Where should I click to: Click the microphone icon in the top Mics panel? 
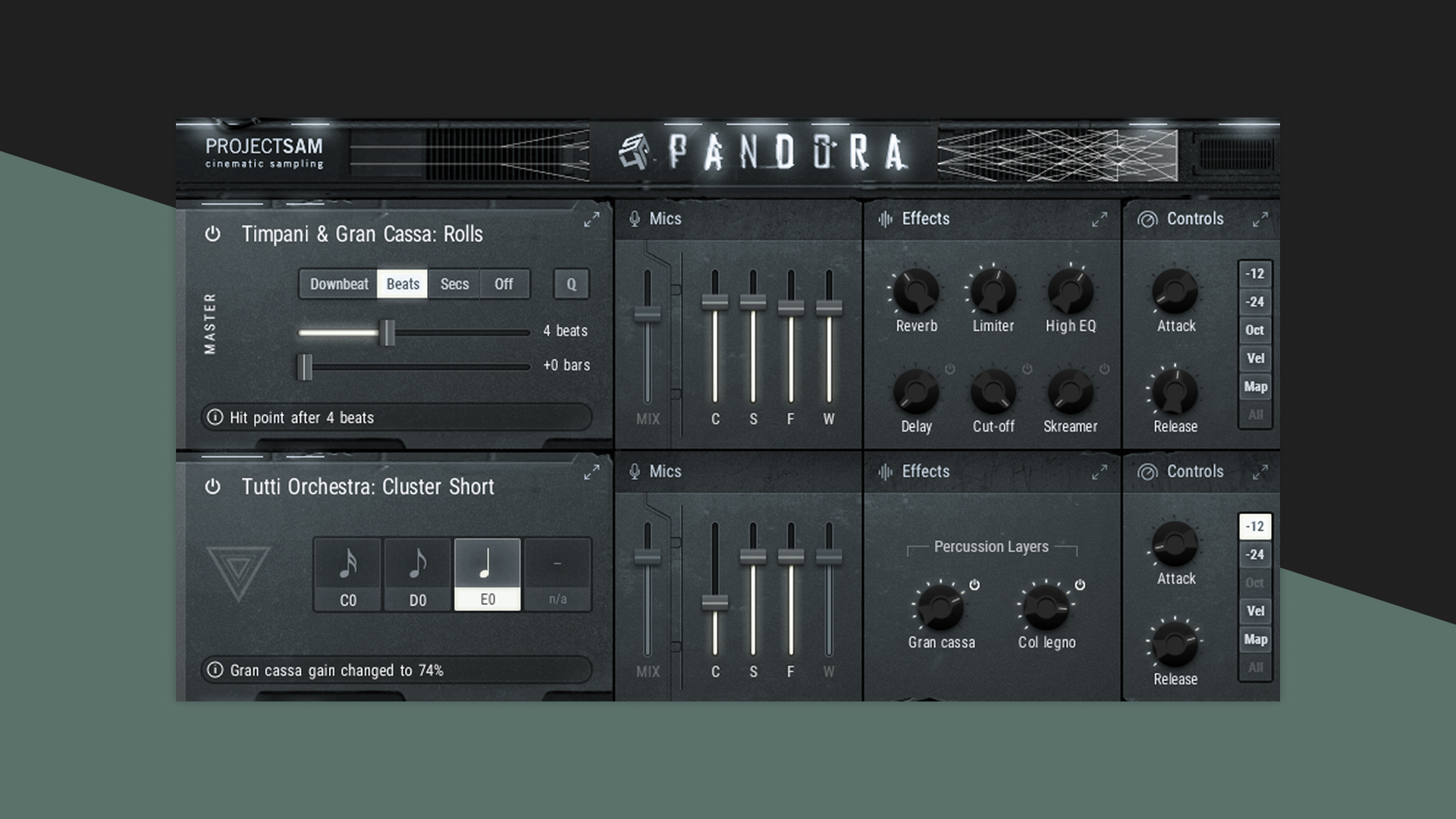[x=635, y=218]
